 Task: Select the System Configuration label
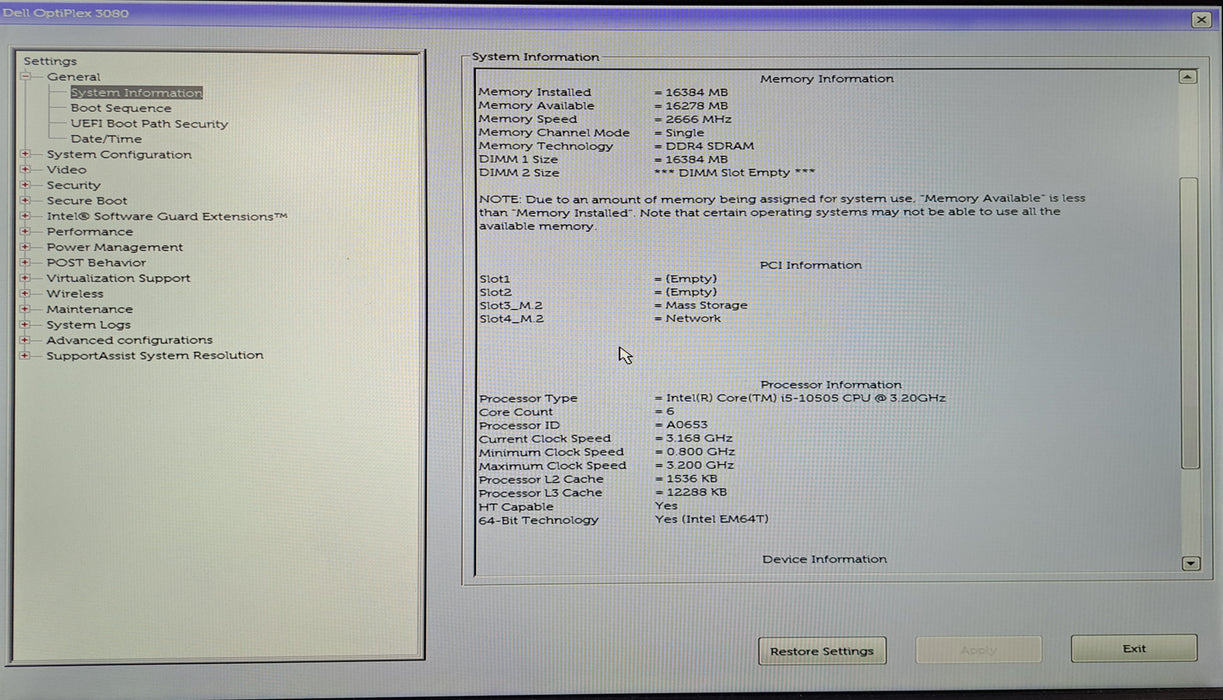tap(119, 154)
